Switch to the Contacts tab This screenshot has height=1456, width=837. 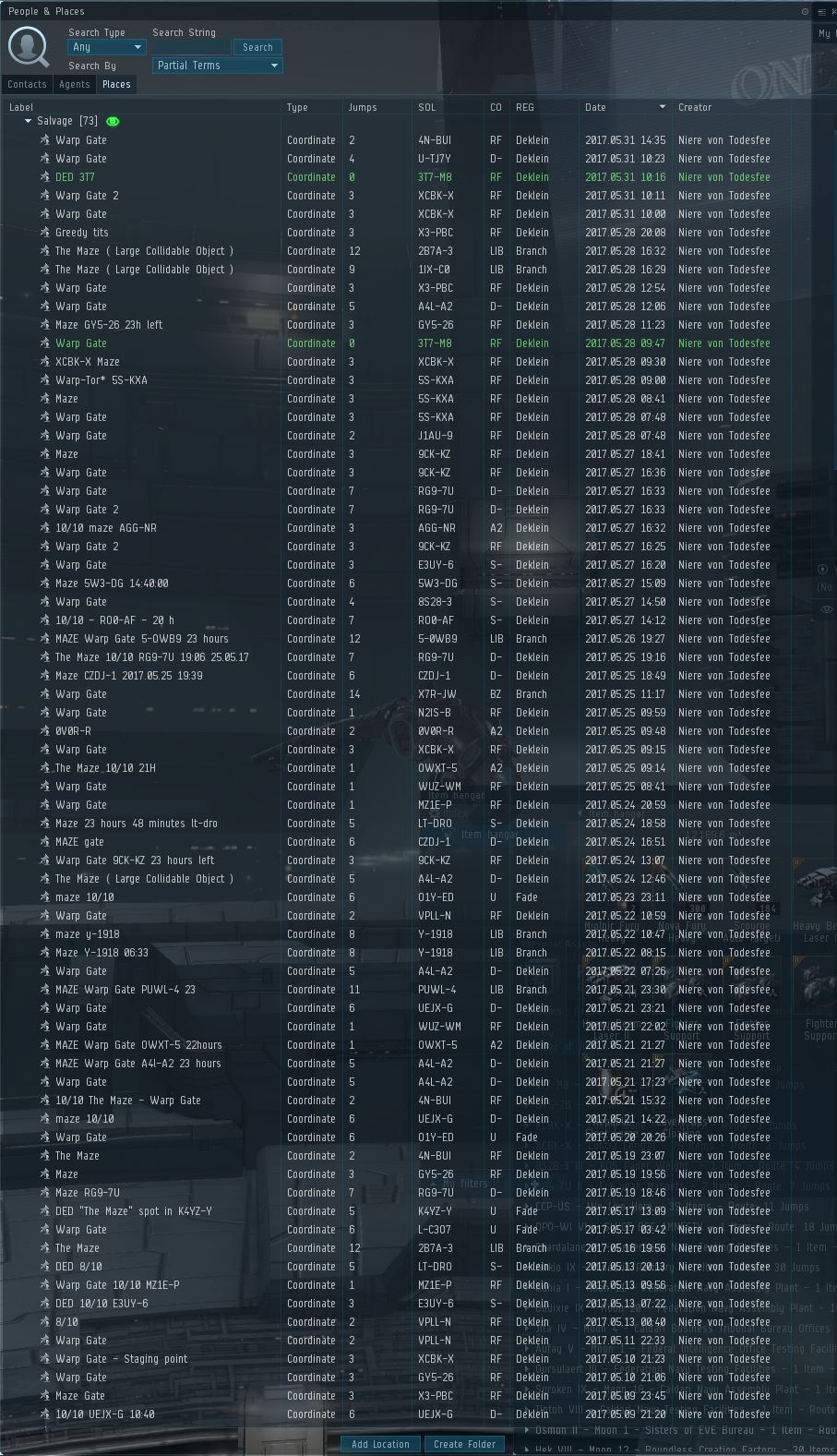click(27, 84)
